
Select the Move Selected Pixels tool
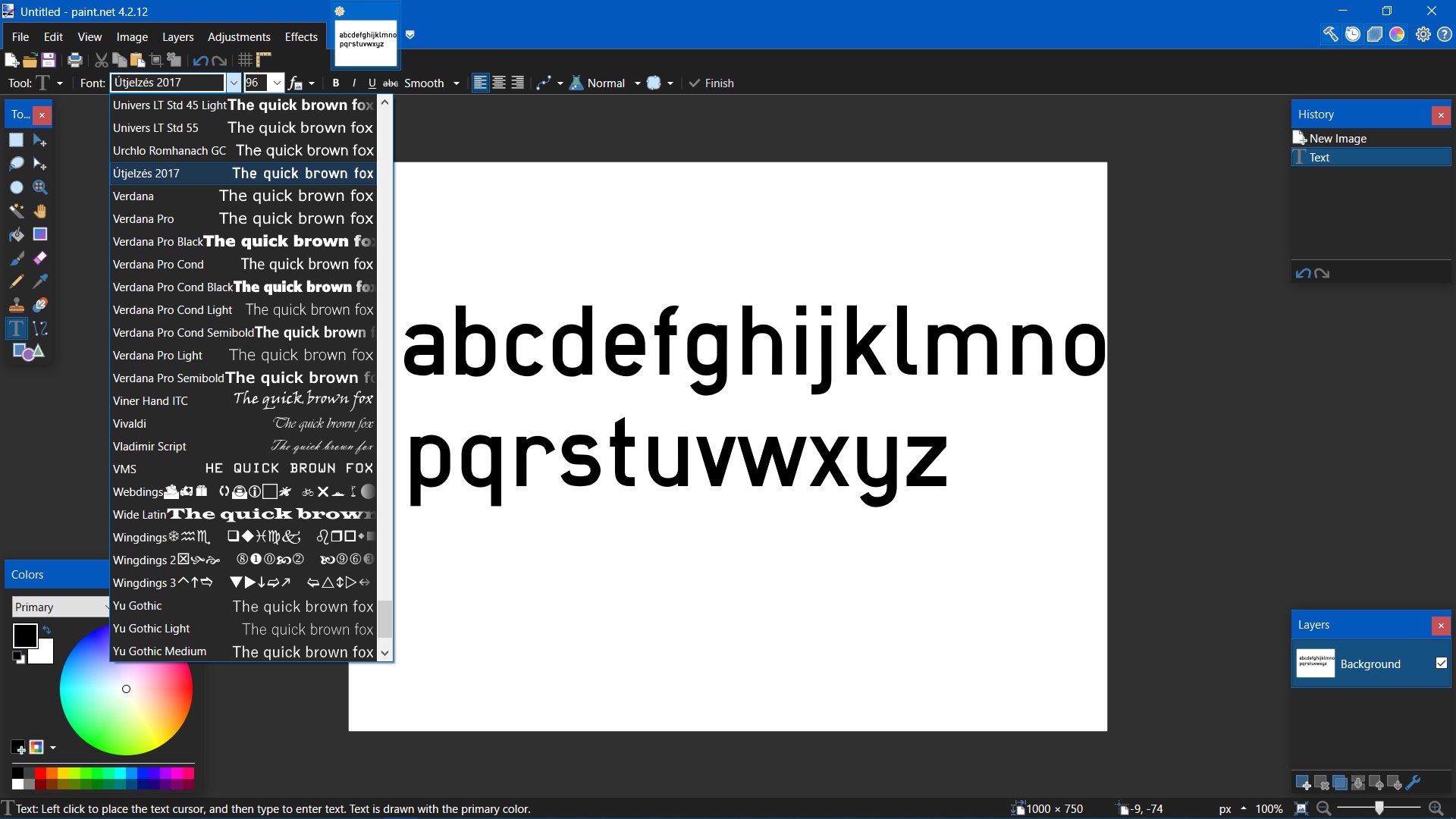coord(40,140)
